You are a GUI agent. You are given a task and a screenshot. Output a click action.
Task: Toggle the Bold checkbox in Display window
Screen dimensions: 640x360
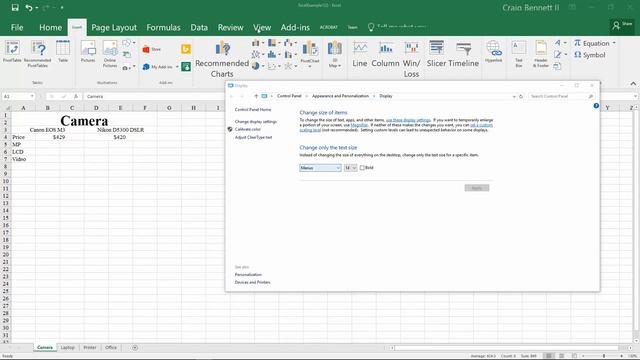tap(362, 168)
